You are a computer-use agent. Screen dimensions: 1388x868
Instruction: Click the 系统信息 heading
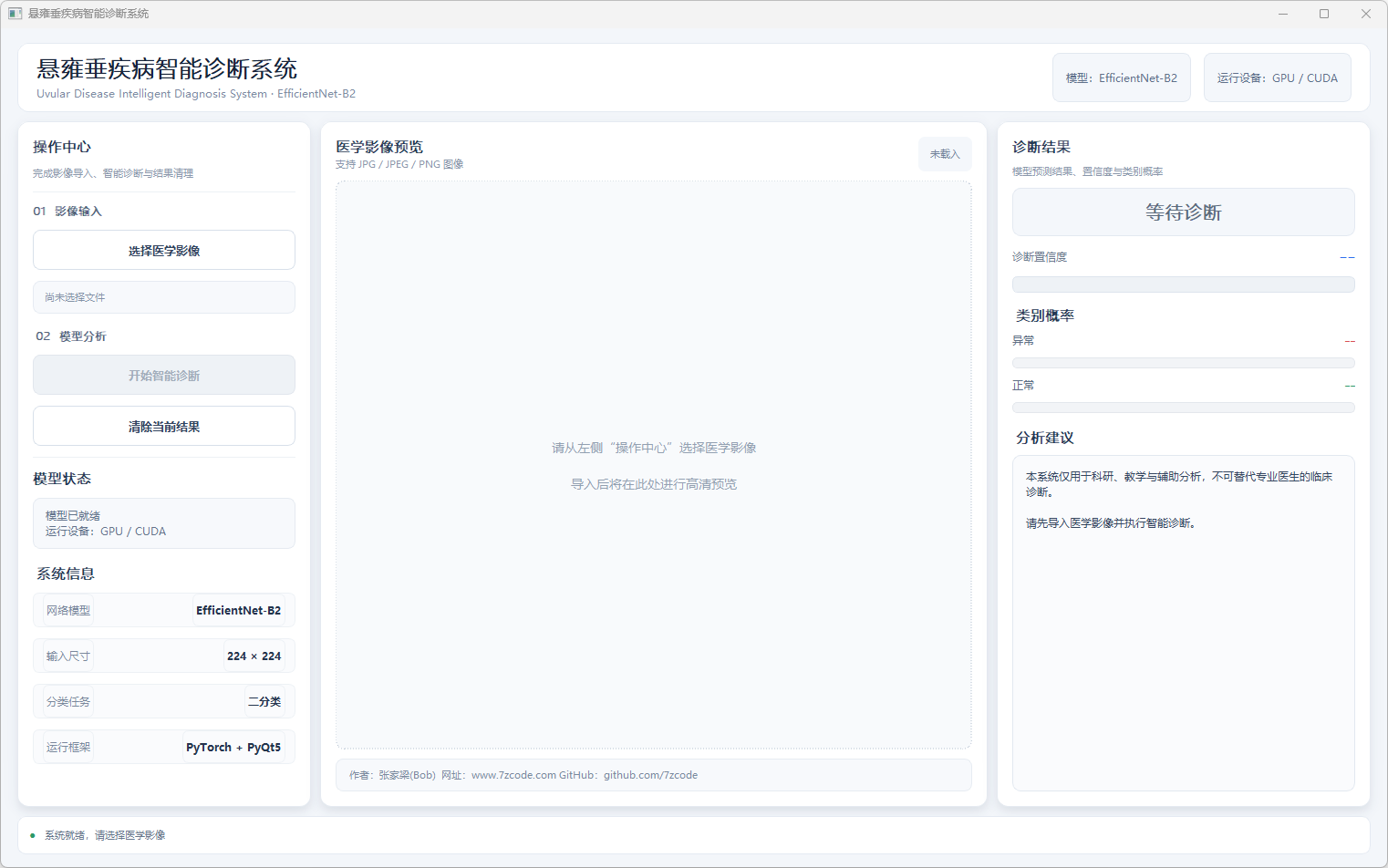66,573
